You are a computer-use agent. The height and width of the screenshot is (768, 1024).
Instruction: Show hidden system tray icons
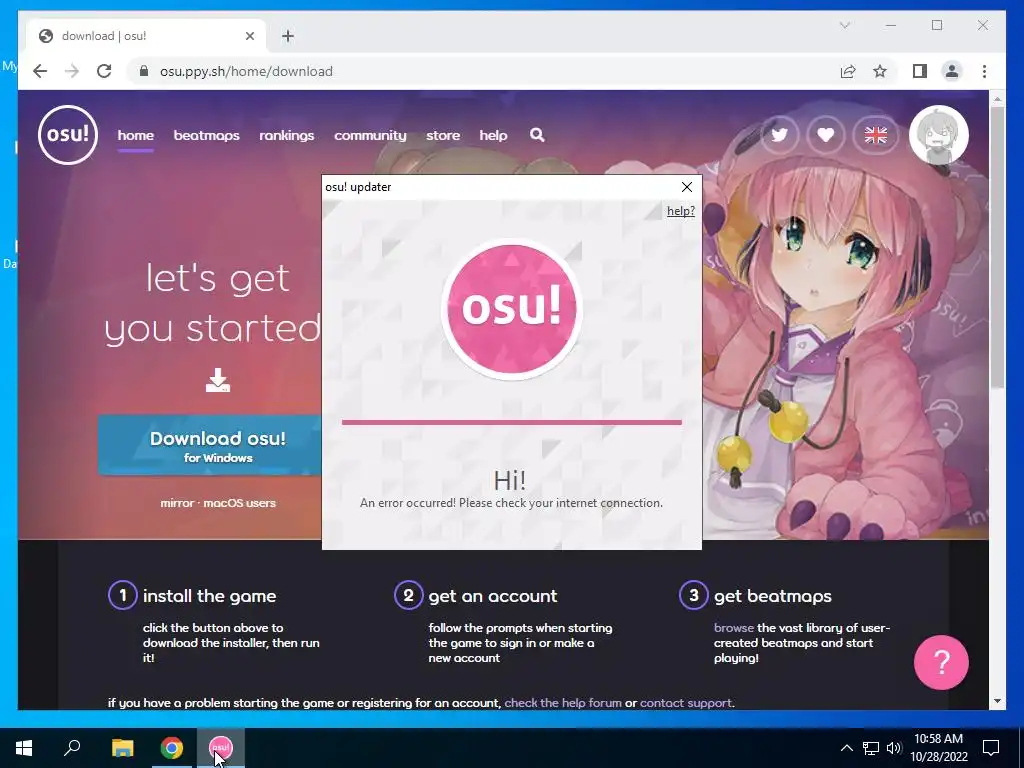click(846, 748)
